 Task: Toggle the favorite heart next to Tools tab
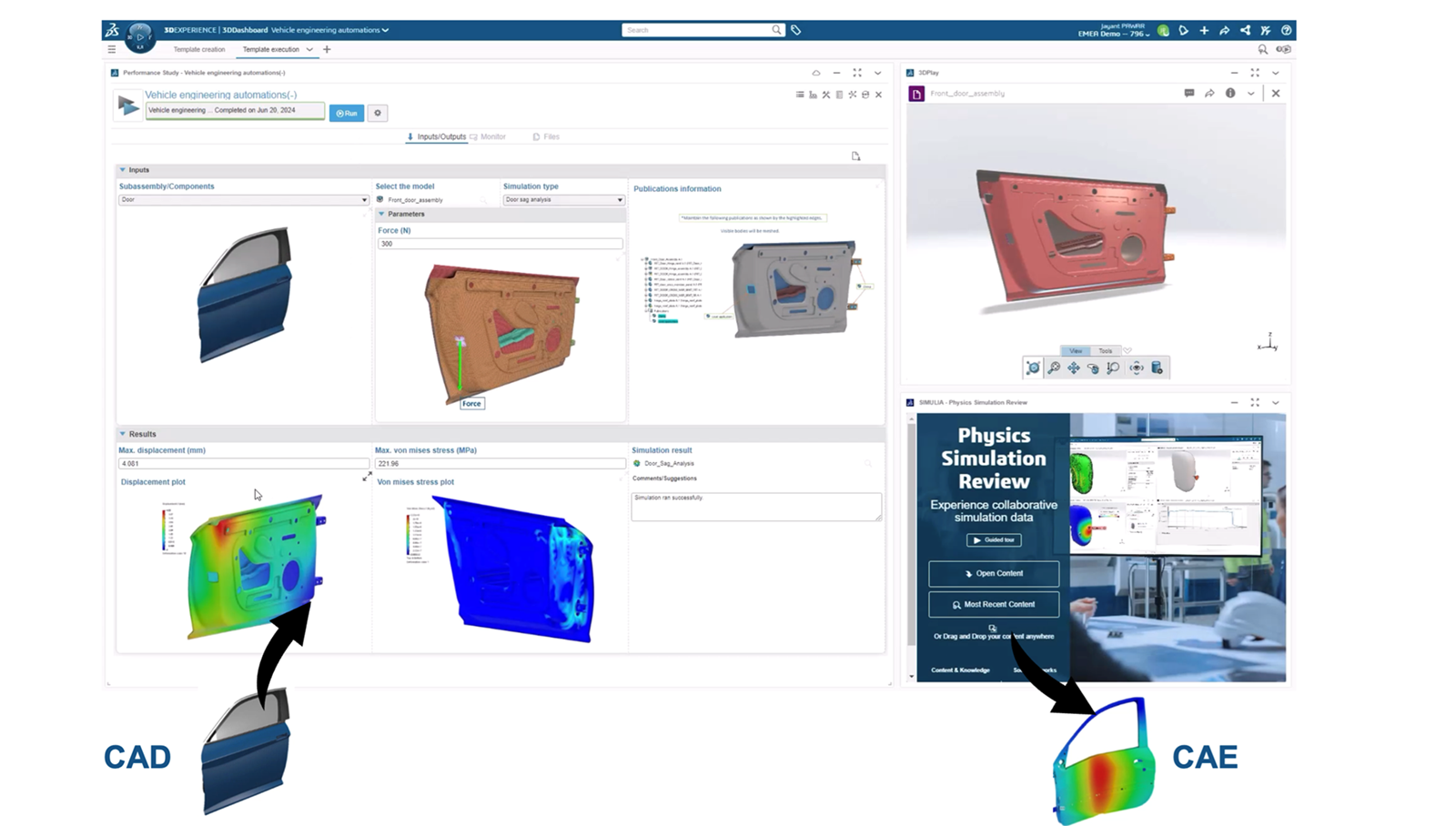pyautogui.click(x=1127, y=350)
